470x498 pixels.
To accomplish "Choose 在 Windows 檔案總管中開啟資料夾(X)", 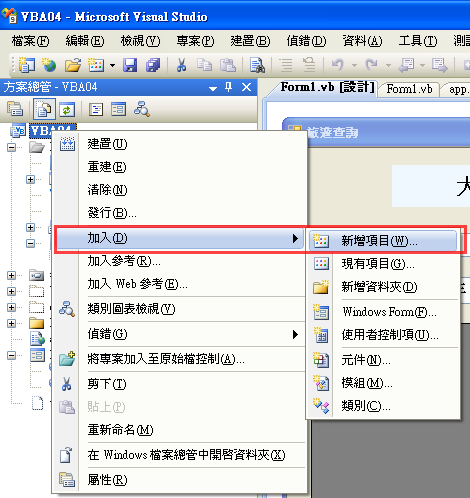I will pos(180,455).
